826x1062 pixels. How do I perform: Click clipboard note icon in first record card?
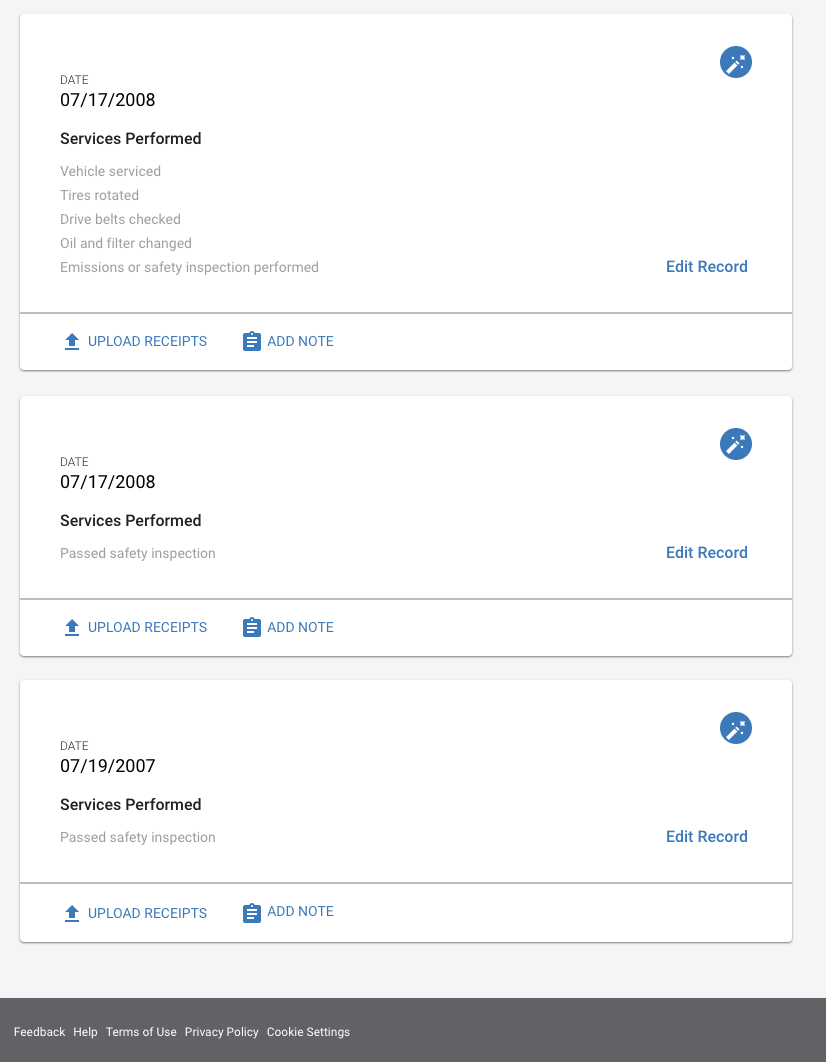(252, 341)
